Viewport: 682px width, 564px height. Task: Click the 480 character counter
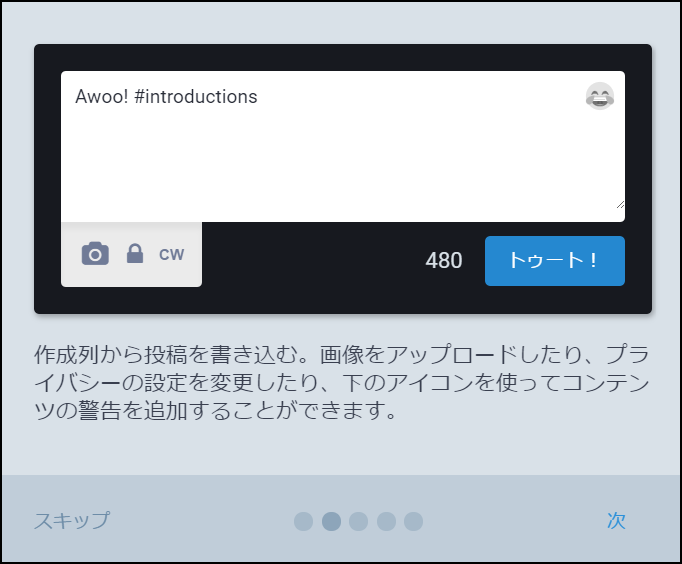point(444,260)
